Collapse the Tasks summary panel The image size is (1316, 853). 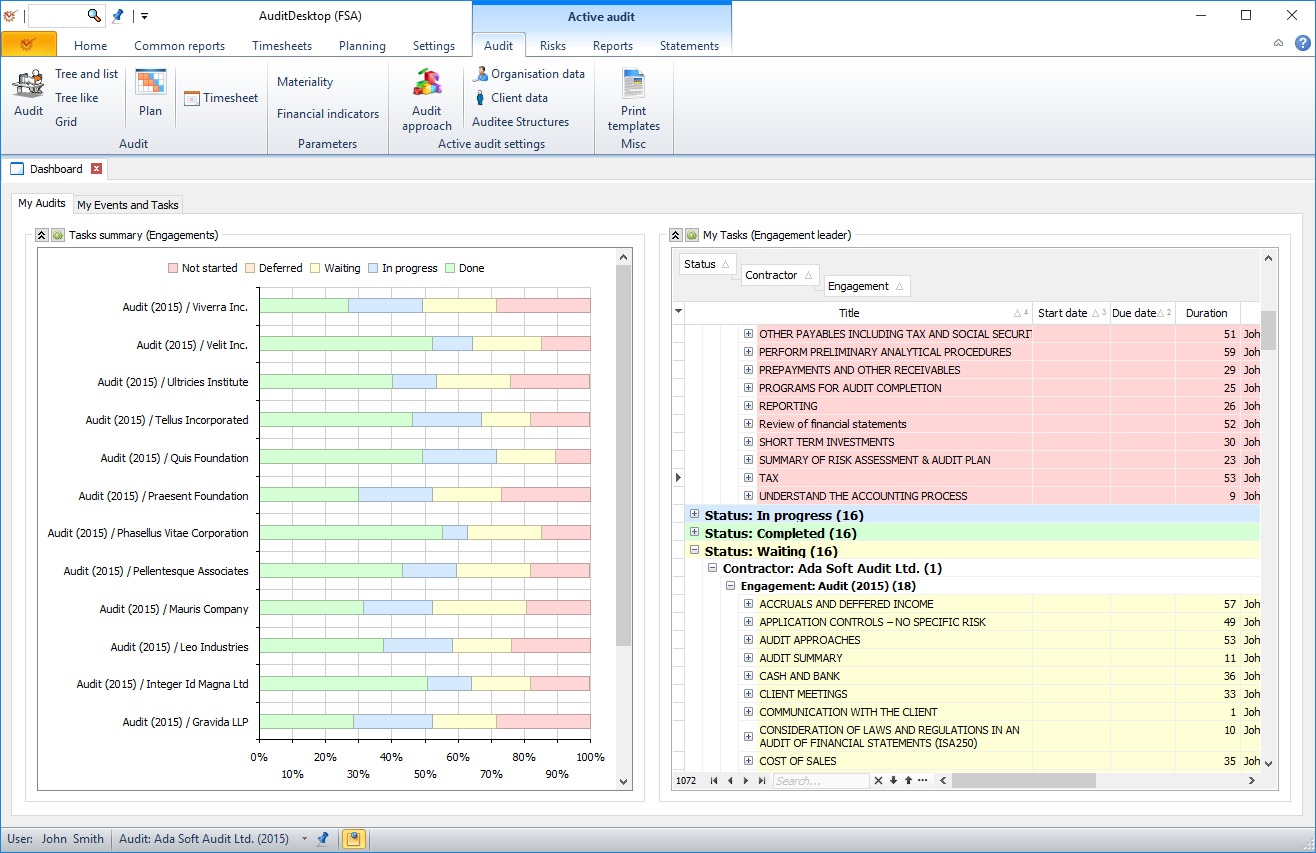tap(42, 235)
